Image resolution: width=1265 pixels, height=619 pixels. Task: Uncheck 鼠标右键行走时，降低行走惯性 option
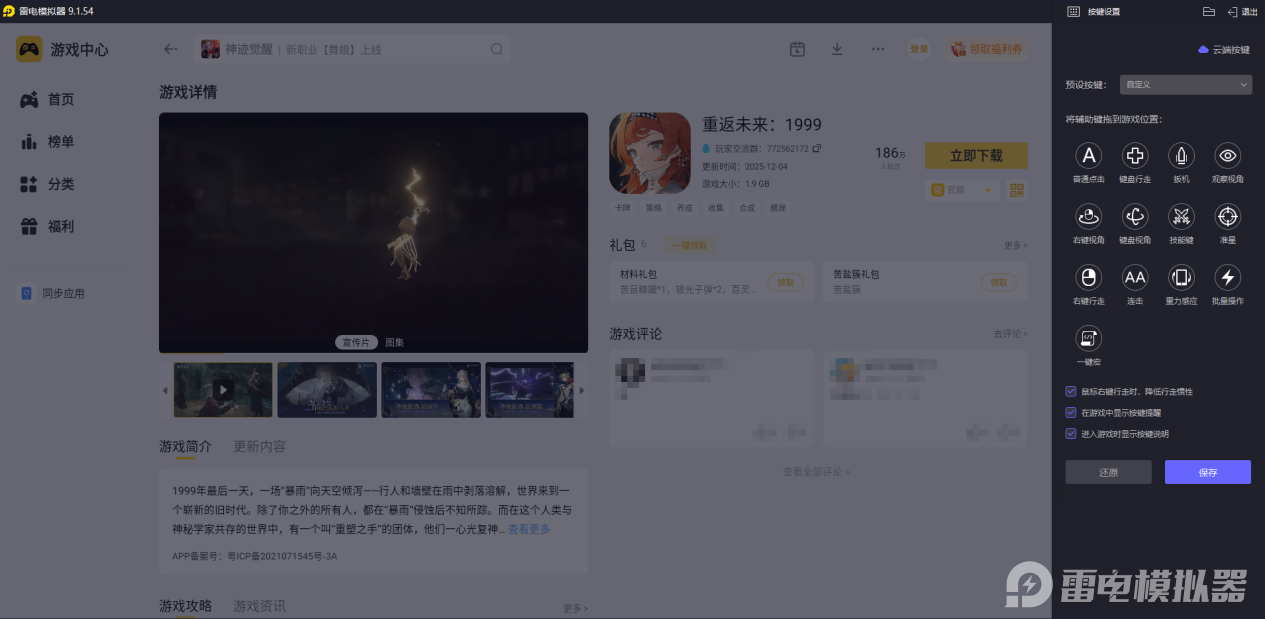pos(1070,392)
